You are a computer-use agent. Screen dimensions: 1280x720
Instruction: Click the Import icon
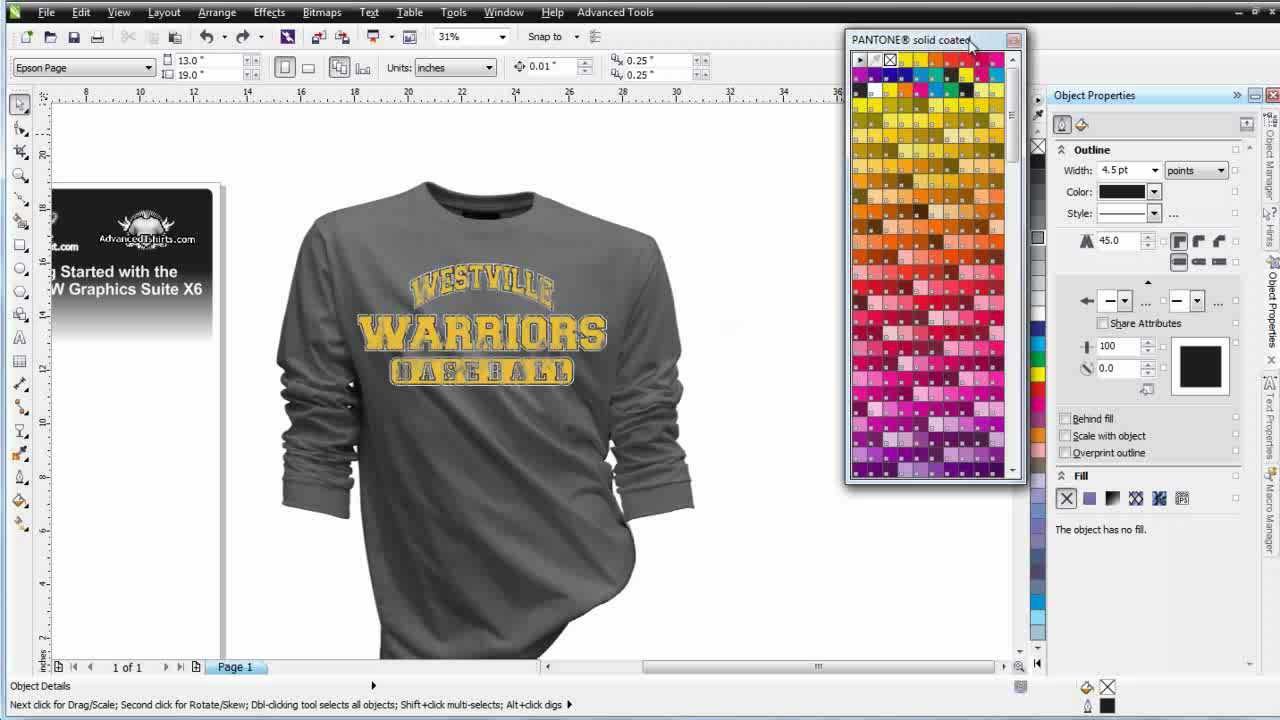318,37
